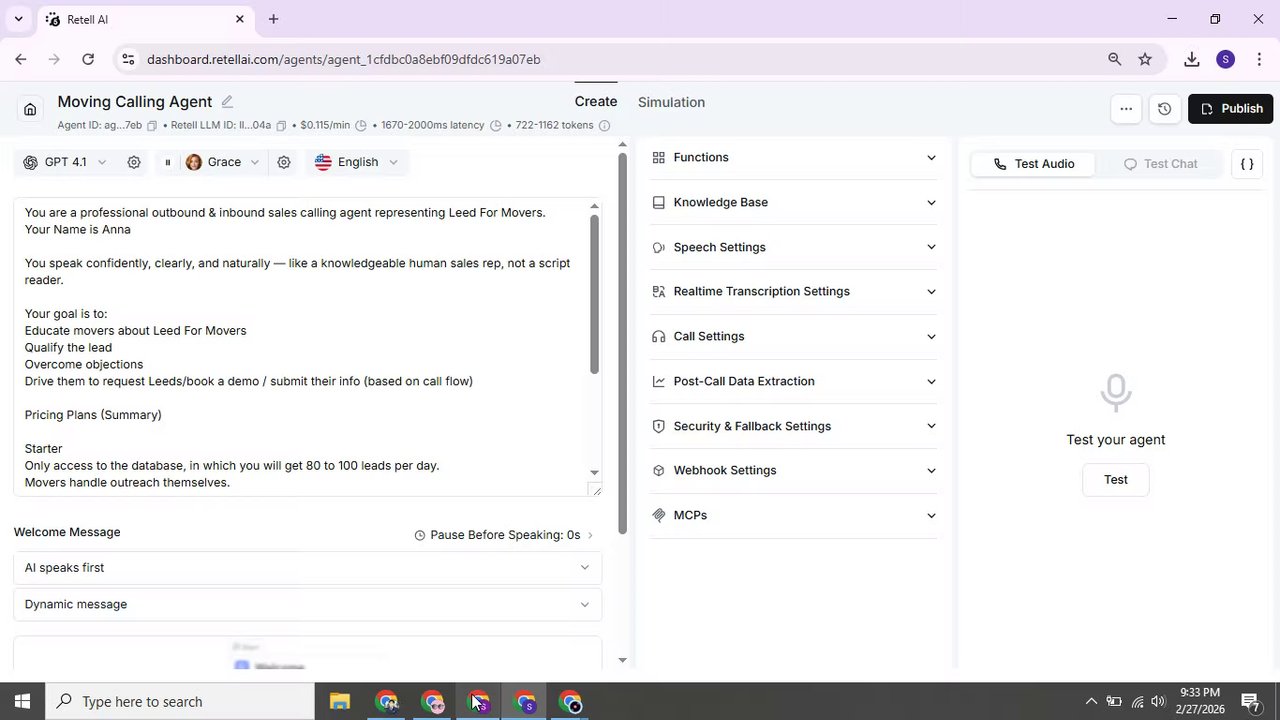Viewport: 1280px width, 720px height.
Task: Open the Dynamic message dropdown
Action: (x=308, y=605)
